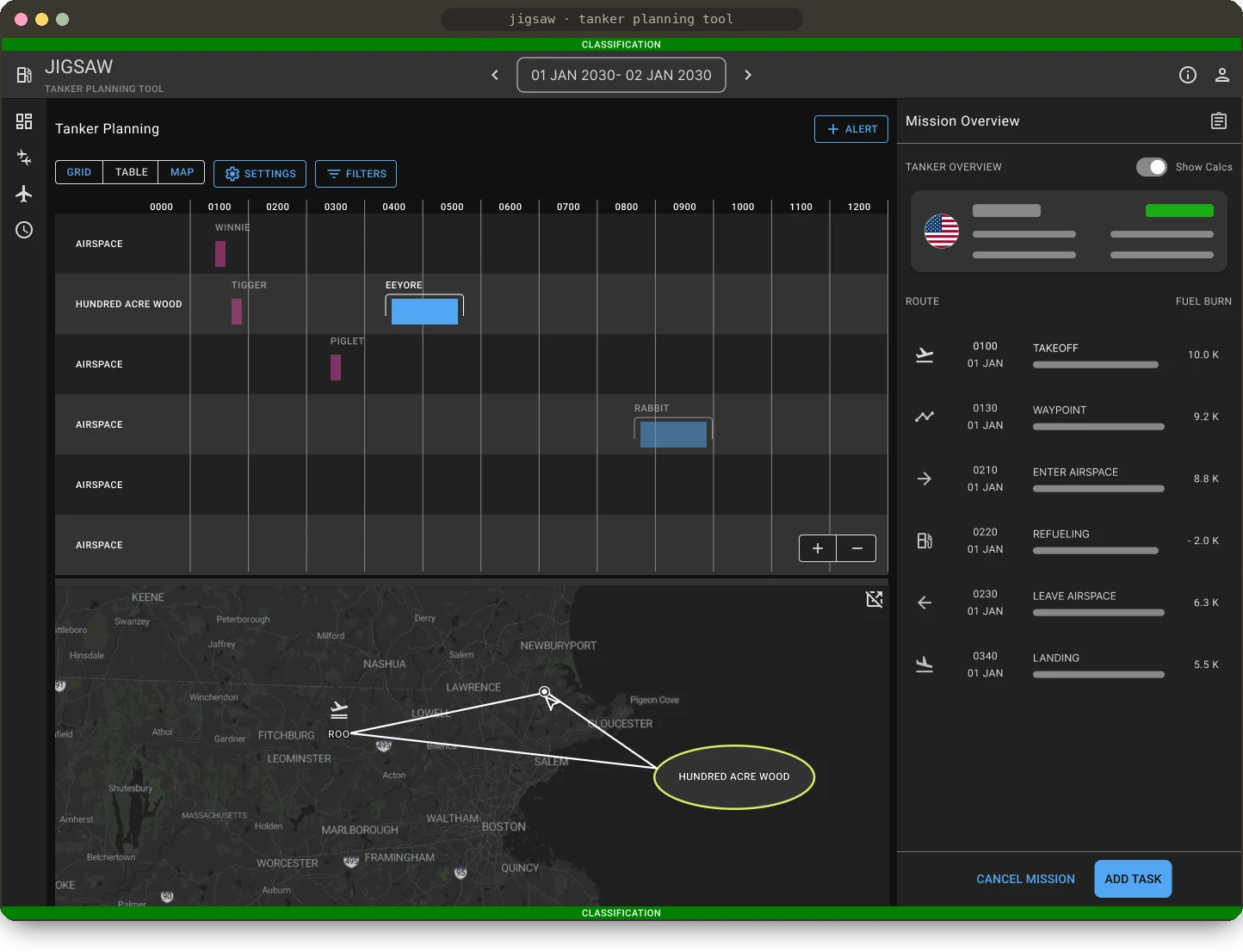Switch to TABLE view
This screenshot has width=1243, height=952.
click(x=131, y=172)
